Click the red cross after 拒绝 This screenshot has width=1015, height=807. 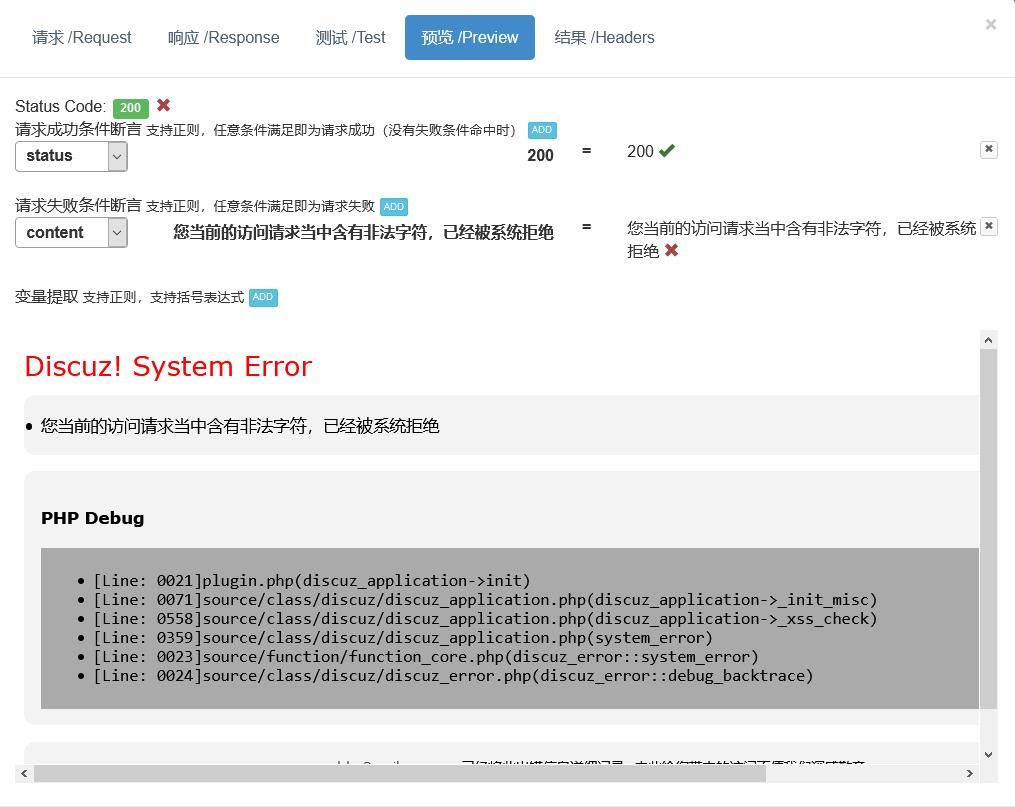(x=671, y=250)
